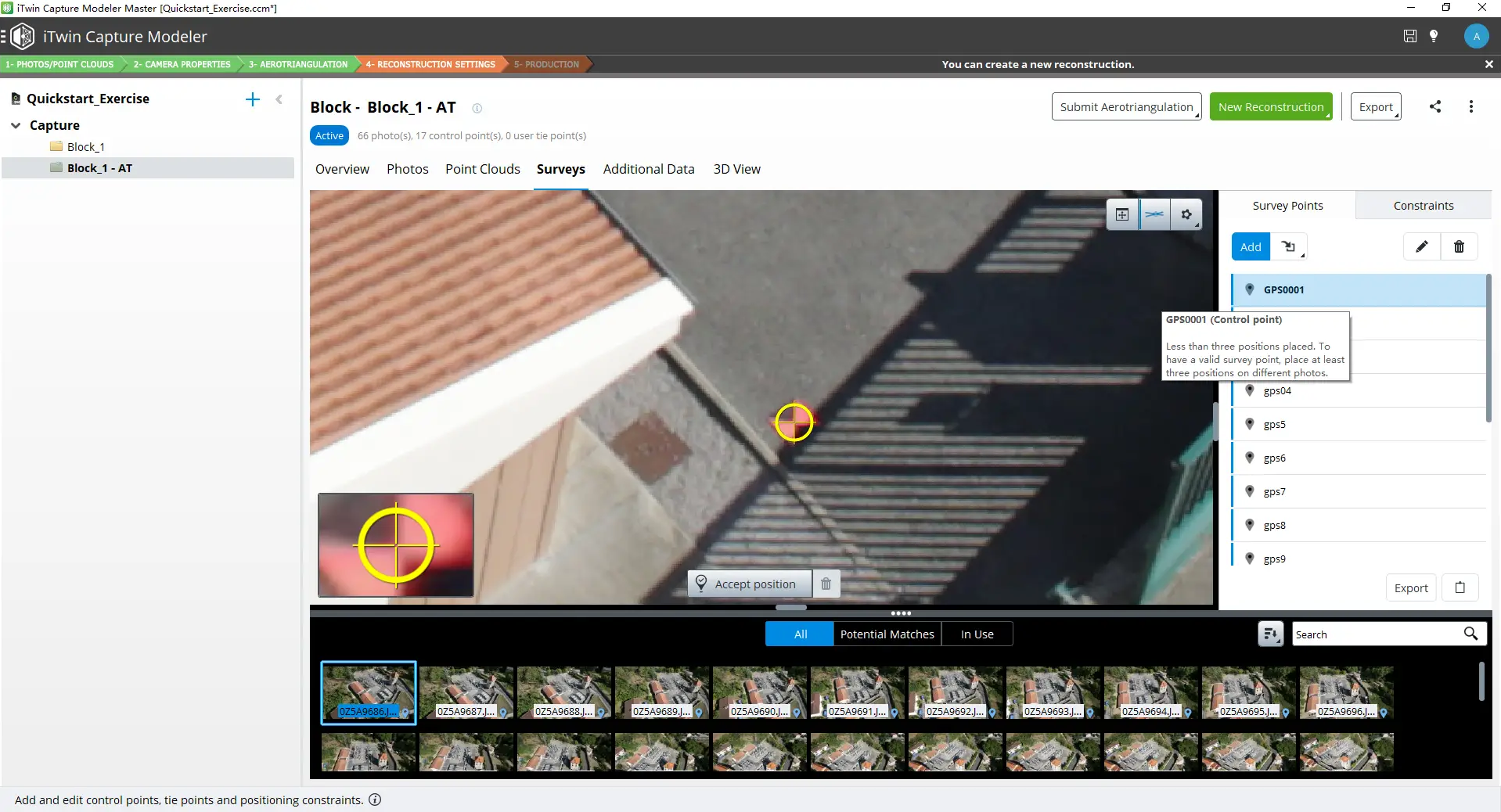Image resolution: width=1501 pixels, height=812 pixels.
Task: Click the photo filmstrip vertical scrollbar
Action: 1481,681
